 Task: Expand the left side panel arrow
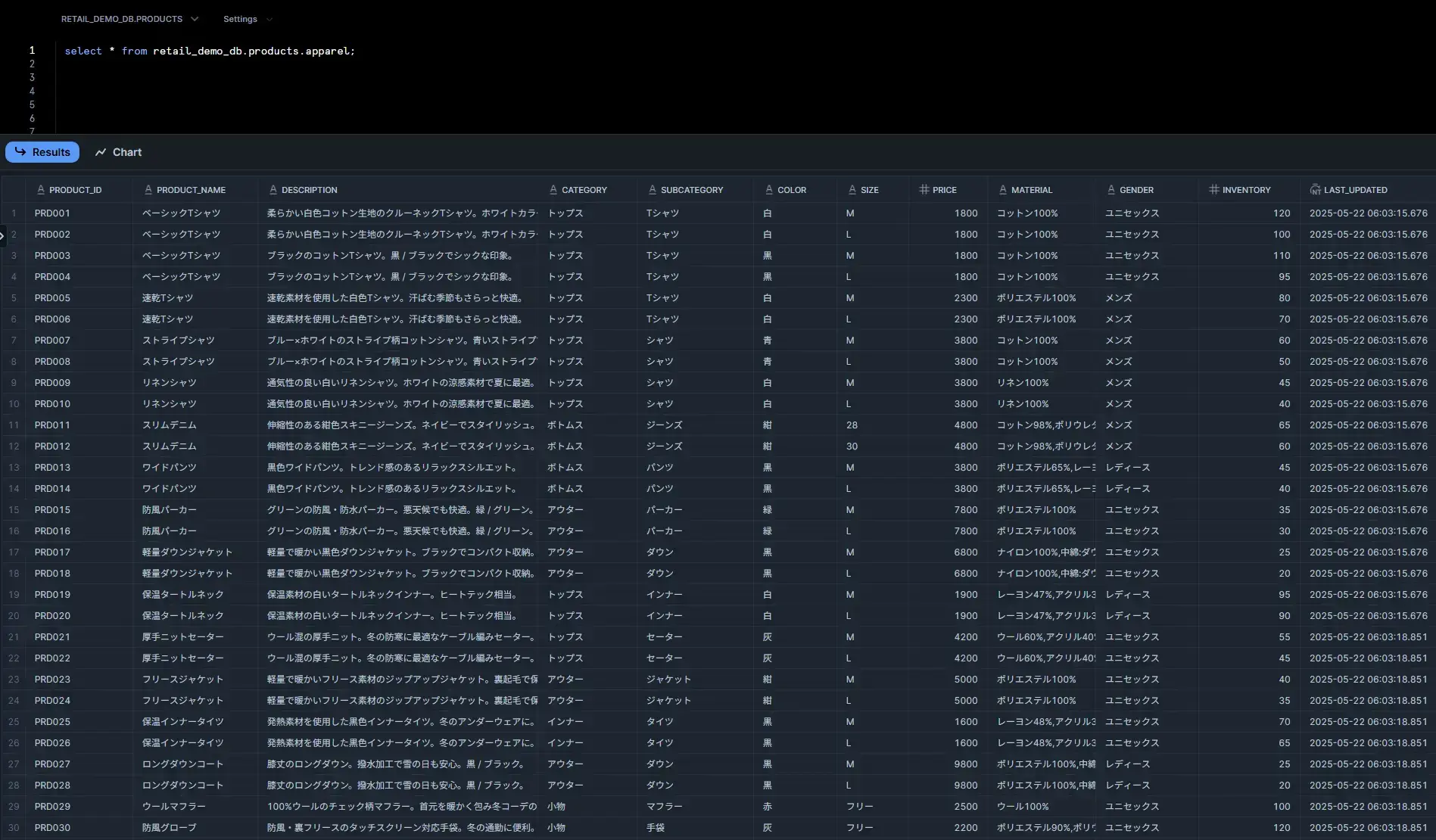tap(2, 236)
